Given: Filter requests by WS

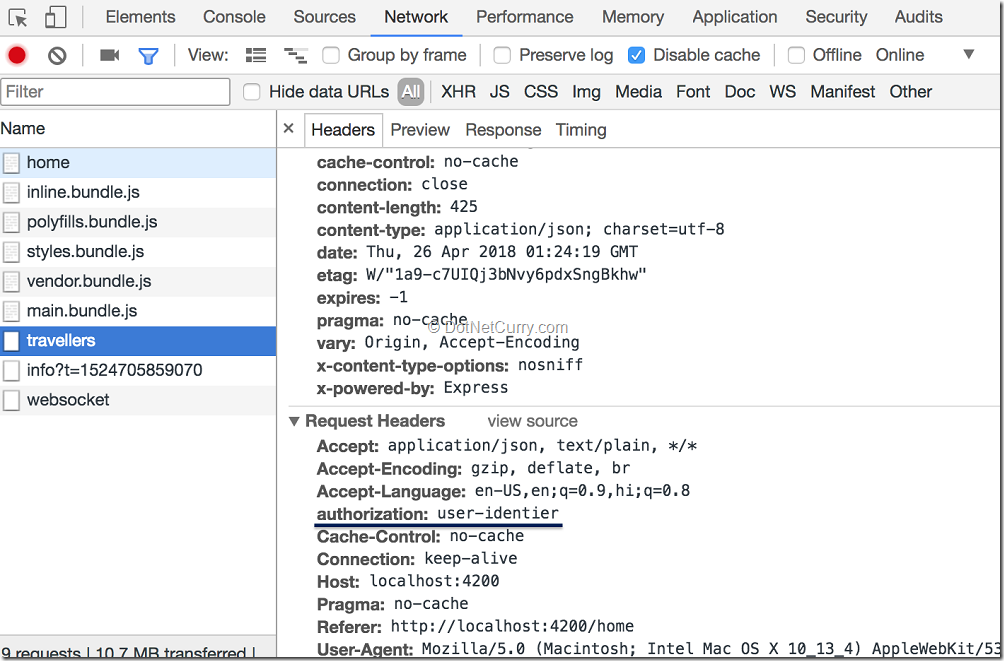Looking at the screenshot, I should pos(782,92).
